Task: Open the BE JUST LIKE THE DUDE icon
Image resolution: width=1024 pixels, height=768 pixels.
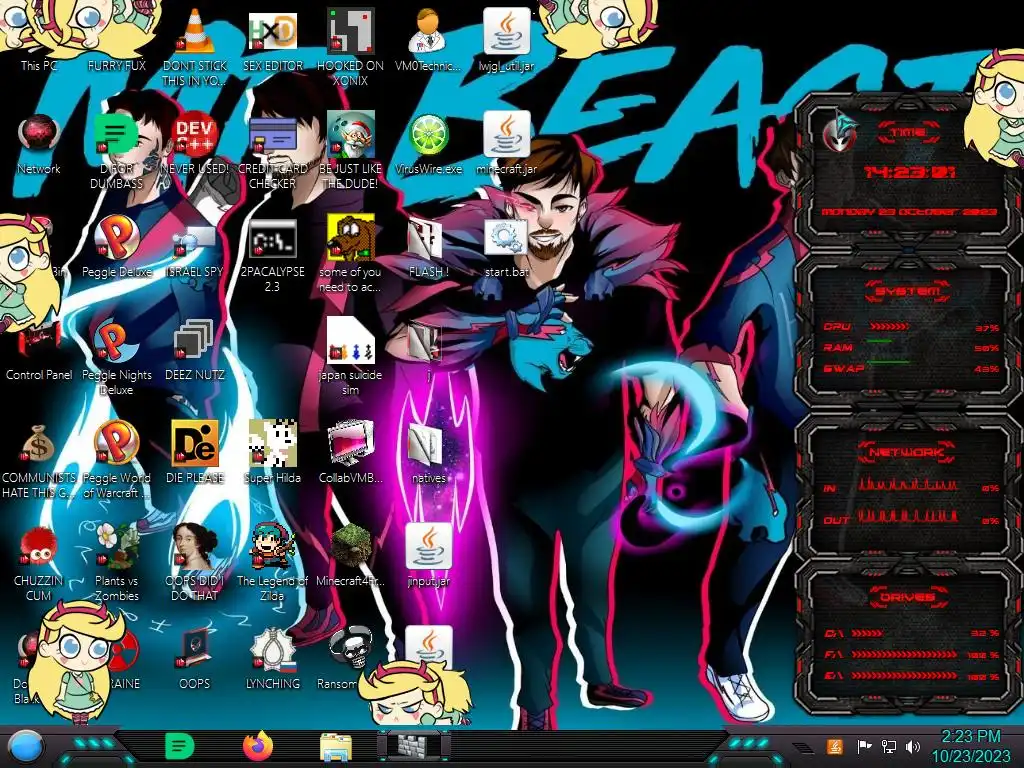Action: click(350, 152)
